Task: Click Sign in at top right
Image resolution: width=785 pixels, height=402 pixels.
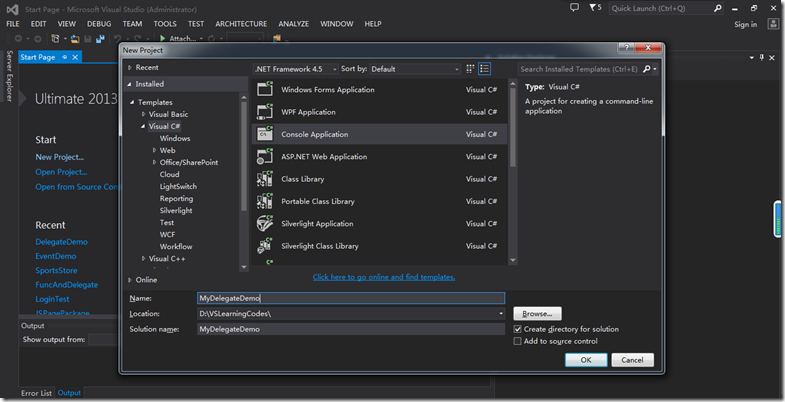Action: click(745, 25)
